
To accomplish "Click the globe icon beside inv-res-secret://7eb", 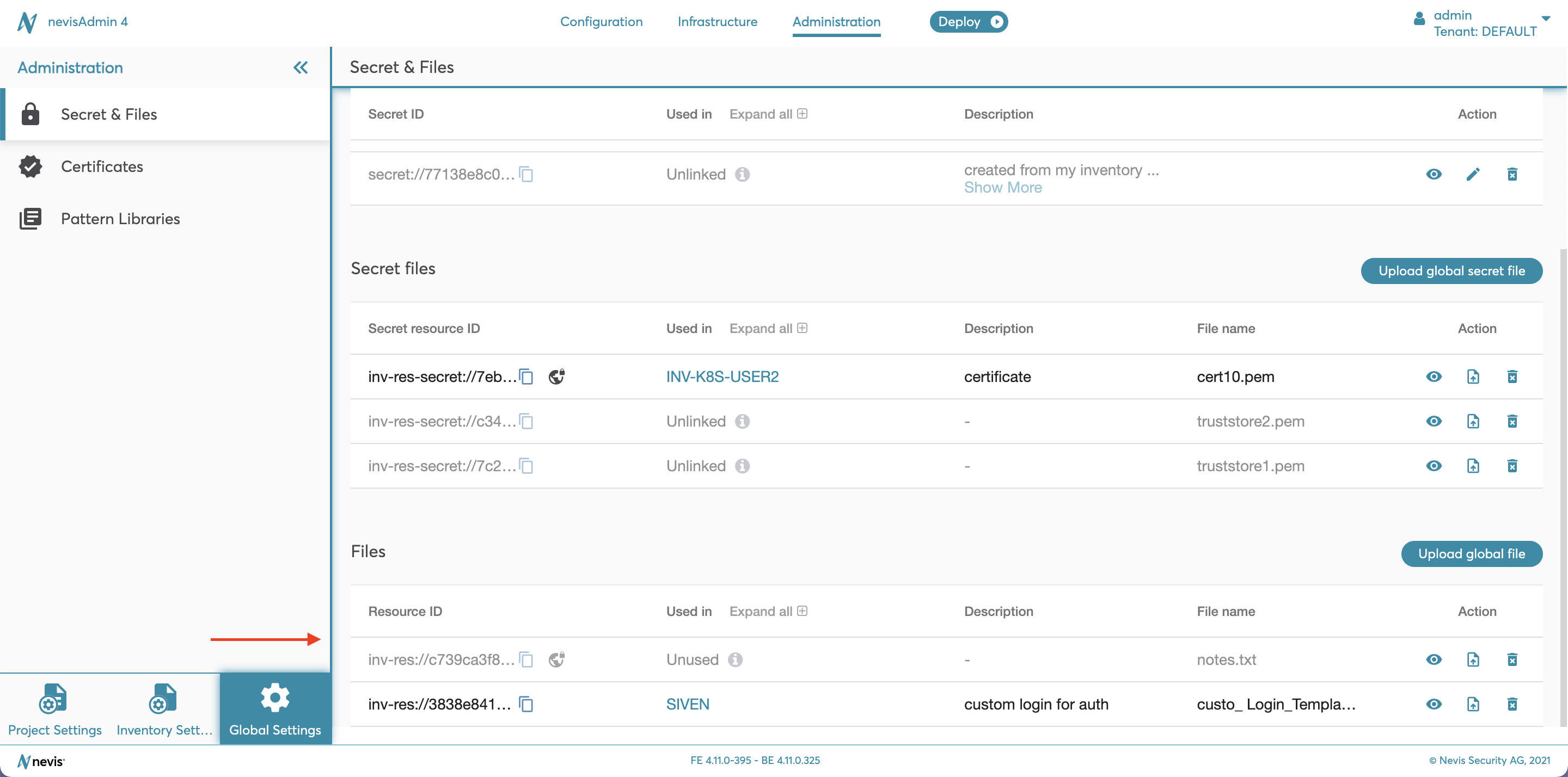I will click(x=556, y=377).
